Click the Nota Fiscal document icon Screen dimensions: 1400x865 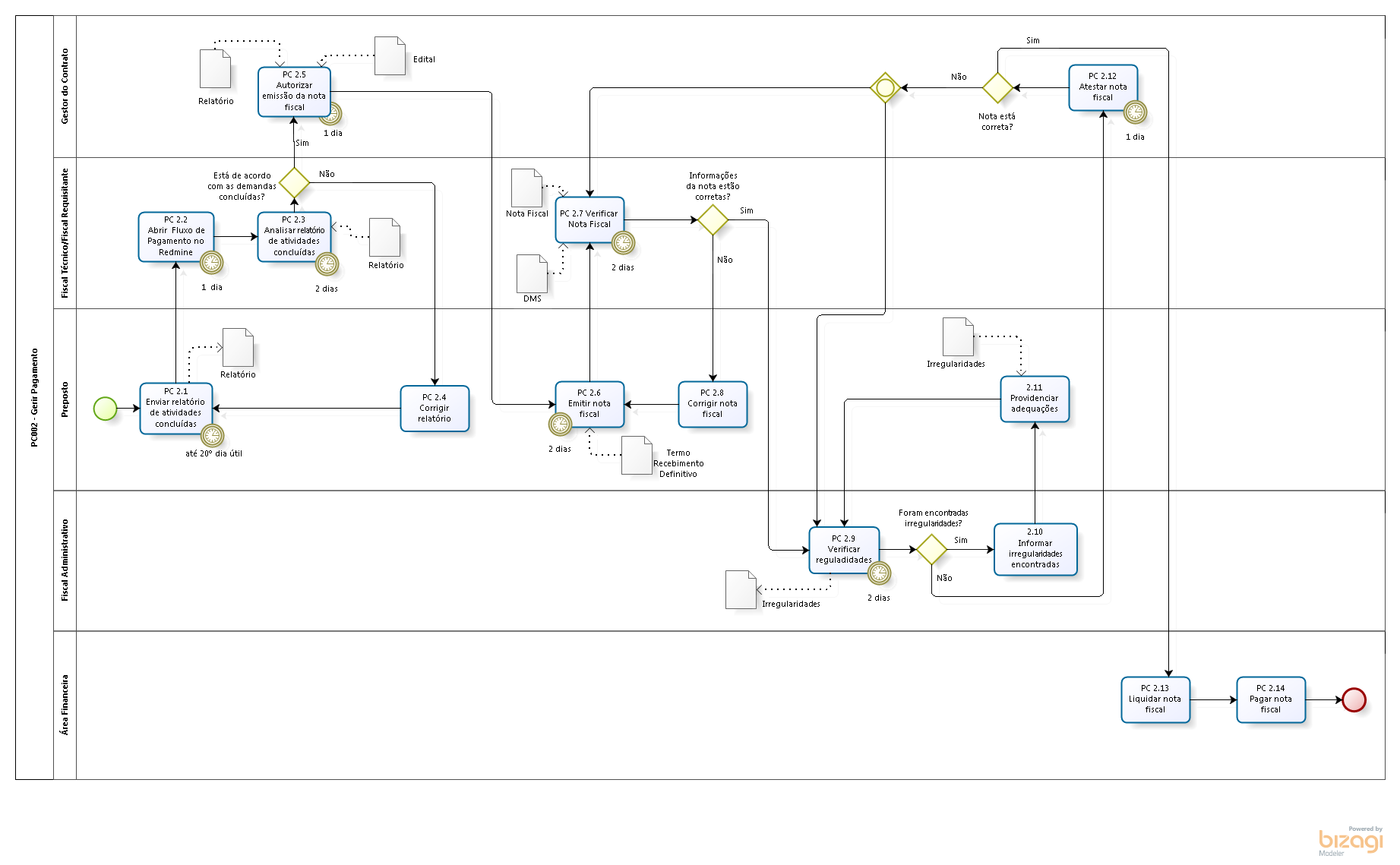coord(526,188)
